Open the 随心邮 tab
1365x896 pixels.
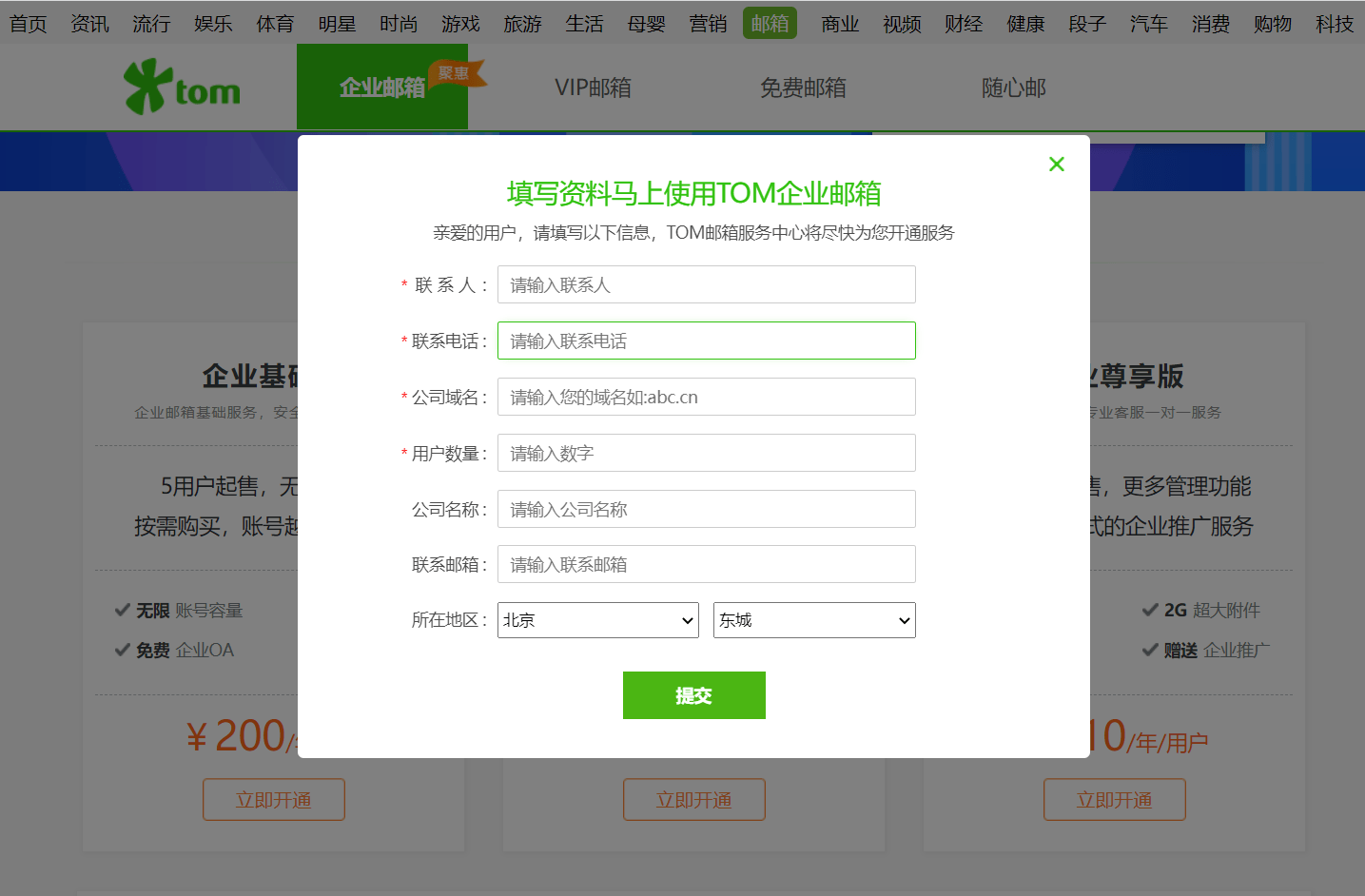pos(1013,87)
